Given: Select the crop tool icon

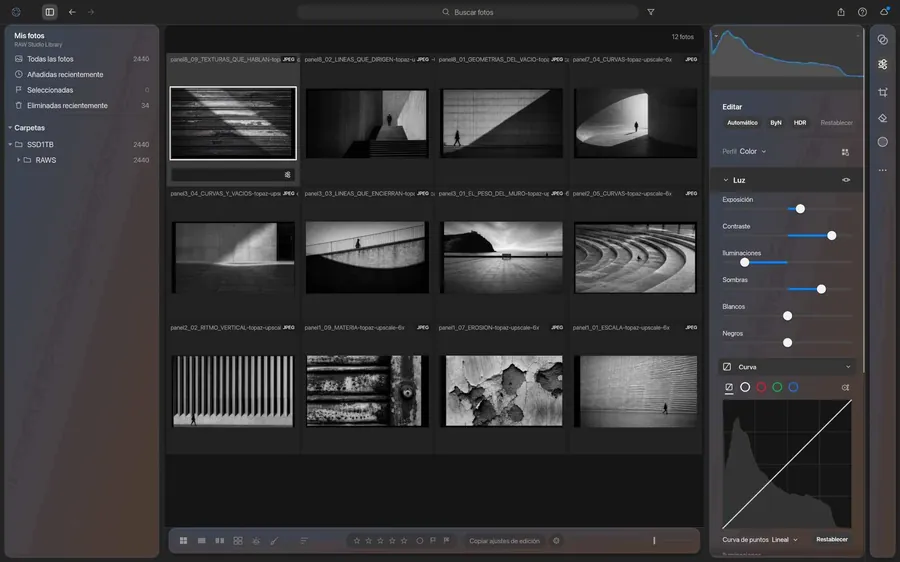Looking at the screenshot, I should (x=883, y=92).
